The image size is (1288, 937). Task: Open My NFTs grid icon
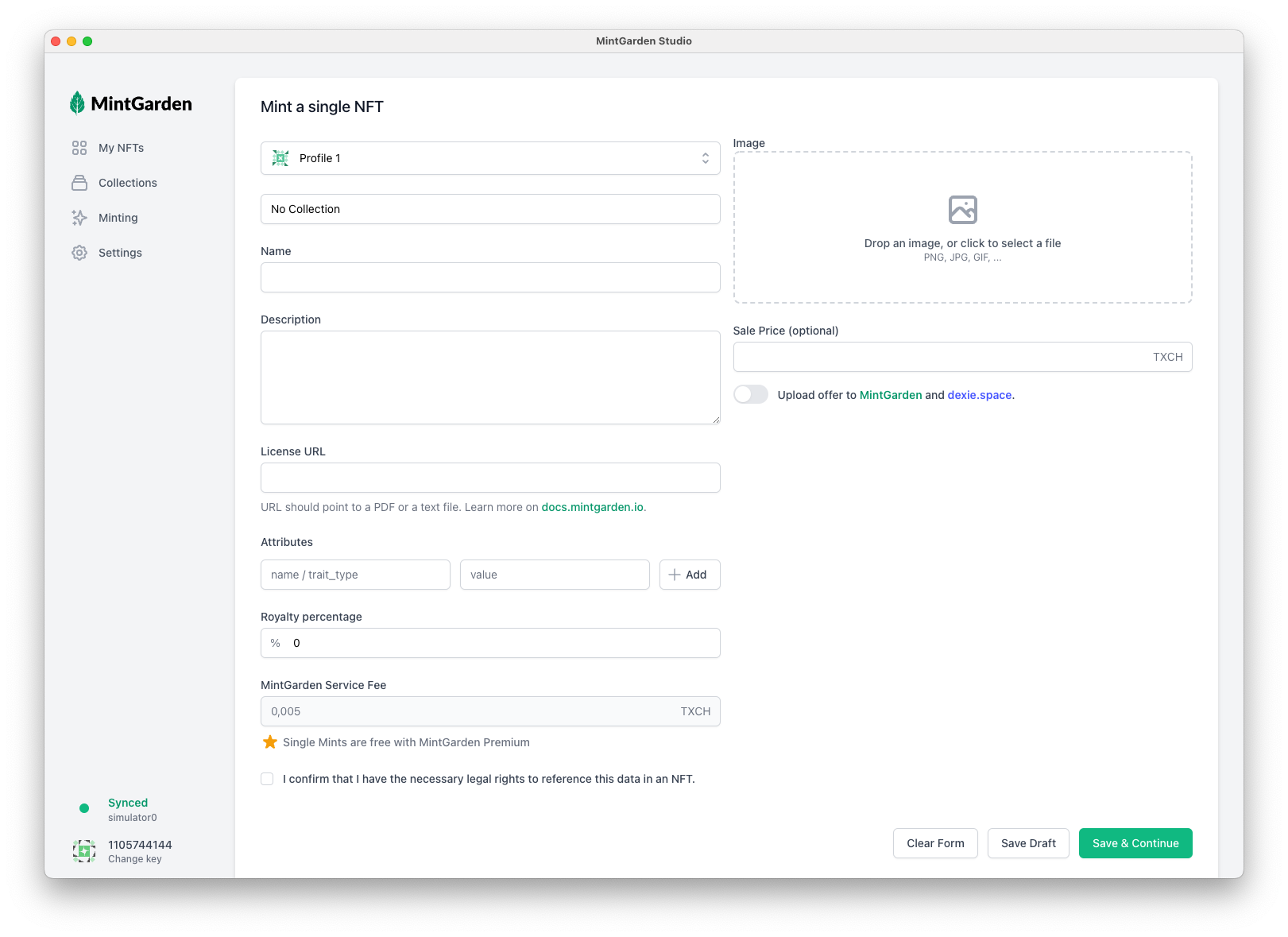click(79, 148)
